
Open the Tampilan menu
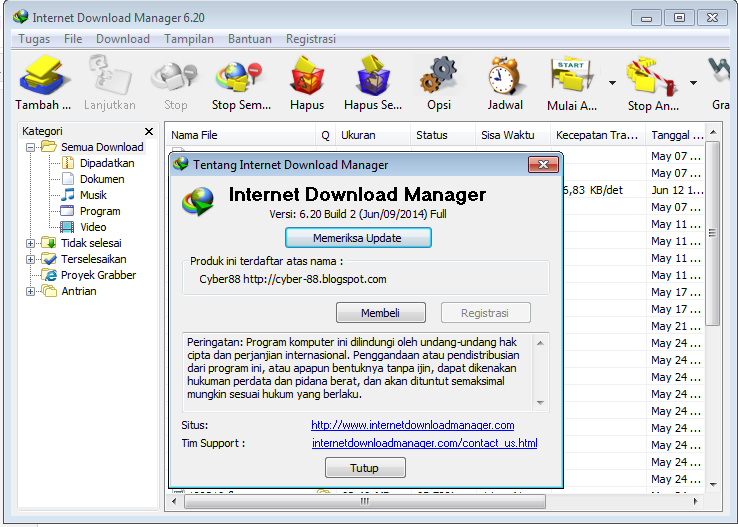click(x=189, y=39)
